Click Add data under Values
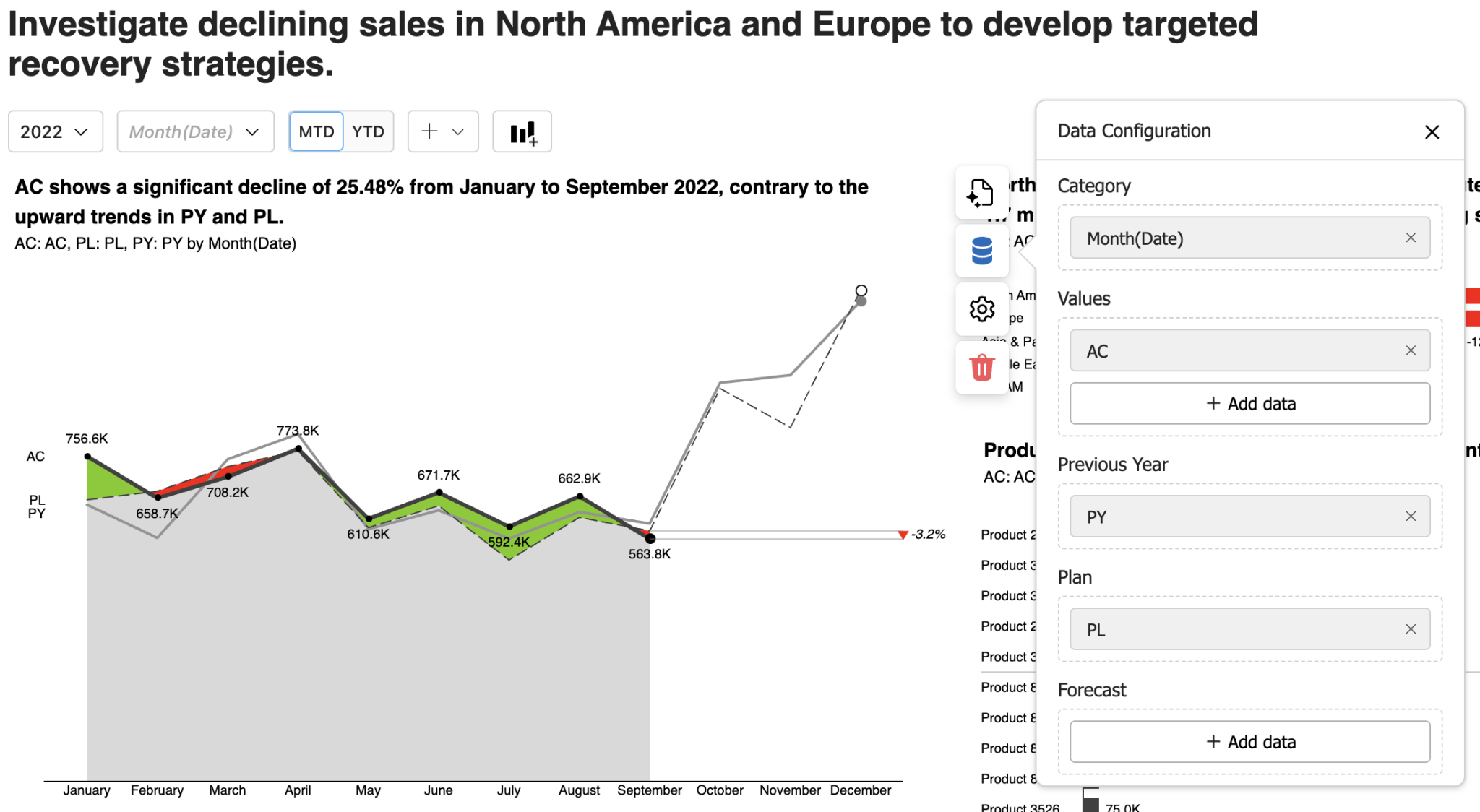The image size is (1480, 812). pos(1249,404)
